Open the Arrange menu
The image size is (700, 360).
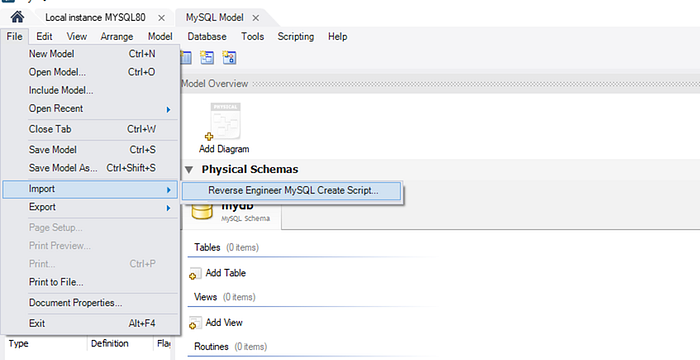117,37
